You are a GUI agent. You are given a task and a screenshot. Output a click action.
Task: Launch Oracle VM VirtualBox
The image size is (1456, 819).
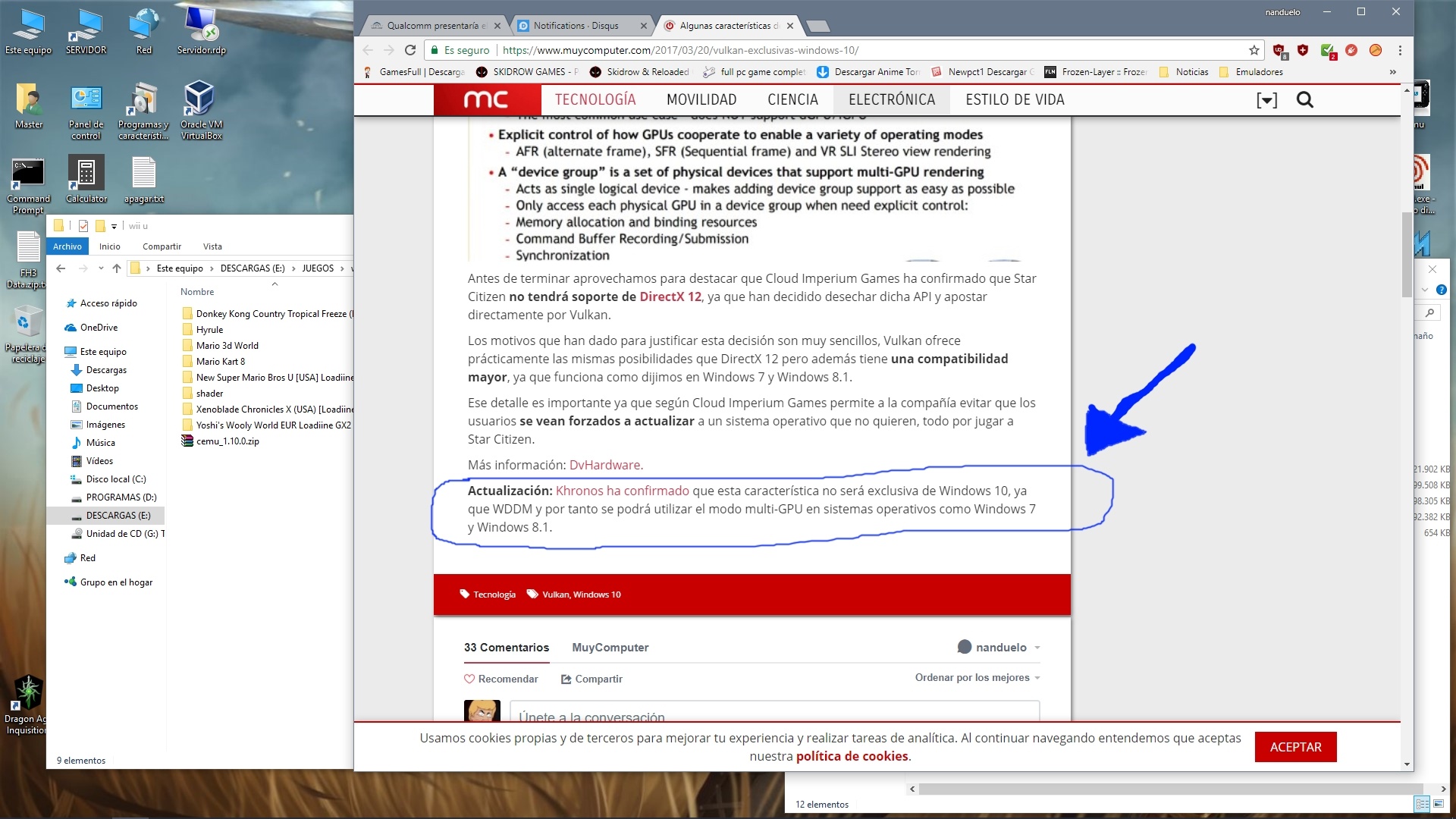pyautogui.click(x=201, y=111)
